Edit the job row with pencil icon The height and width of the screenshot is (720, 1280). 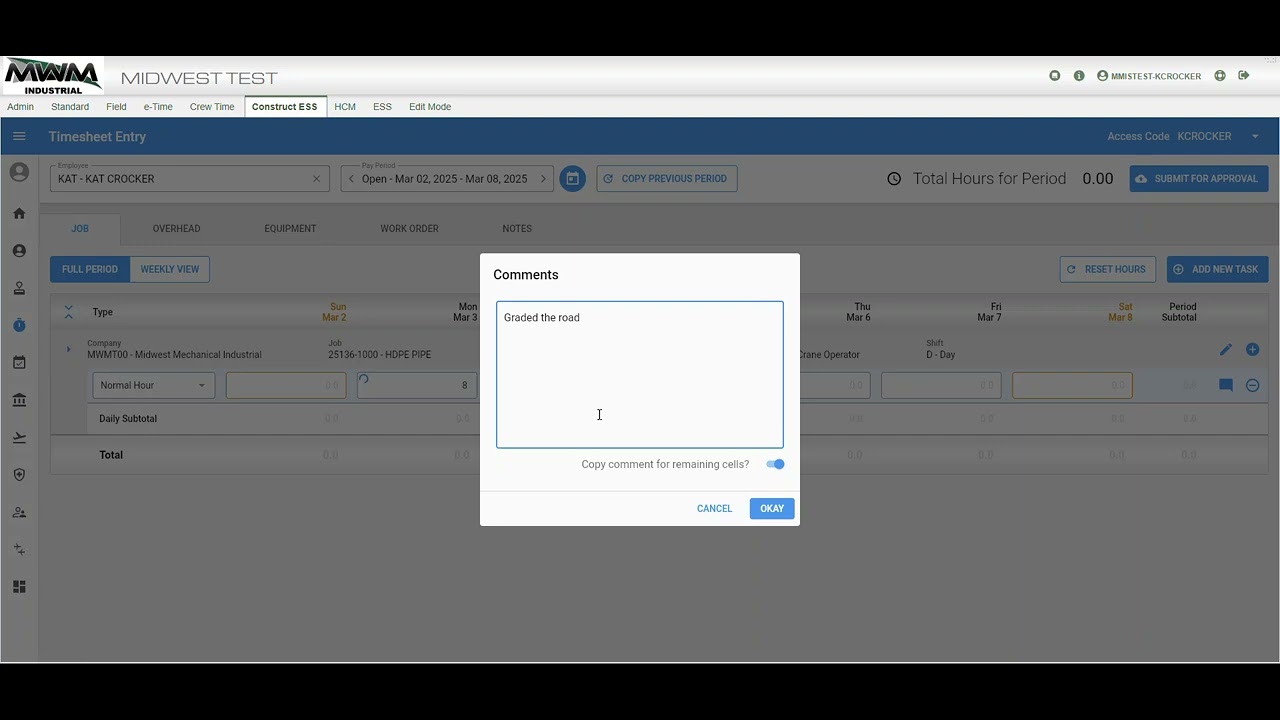(1225, 350)
